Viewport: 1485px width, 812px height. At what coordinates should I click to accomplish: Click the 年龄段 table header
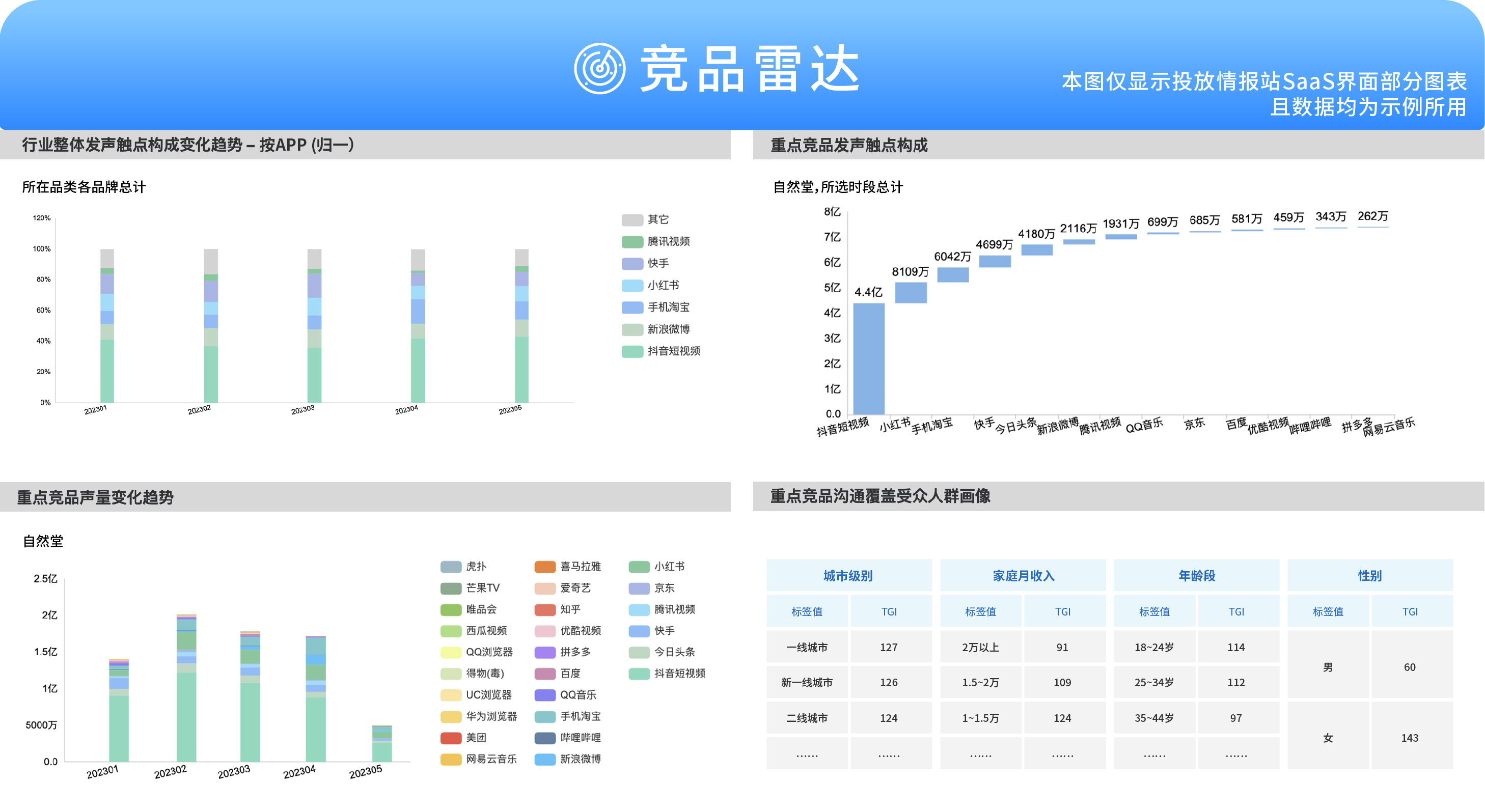[x=1196, y=575]
